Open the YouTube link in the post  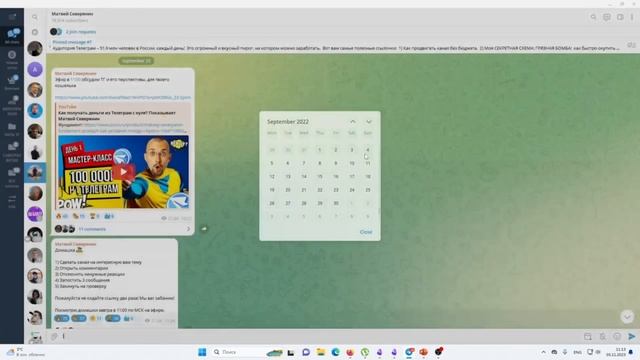click(x=122, y=98)
